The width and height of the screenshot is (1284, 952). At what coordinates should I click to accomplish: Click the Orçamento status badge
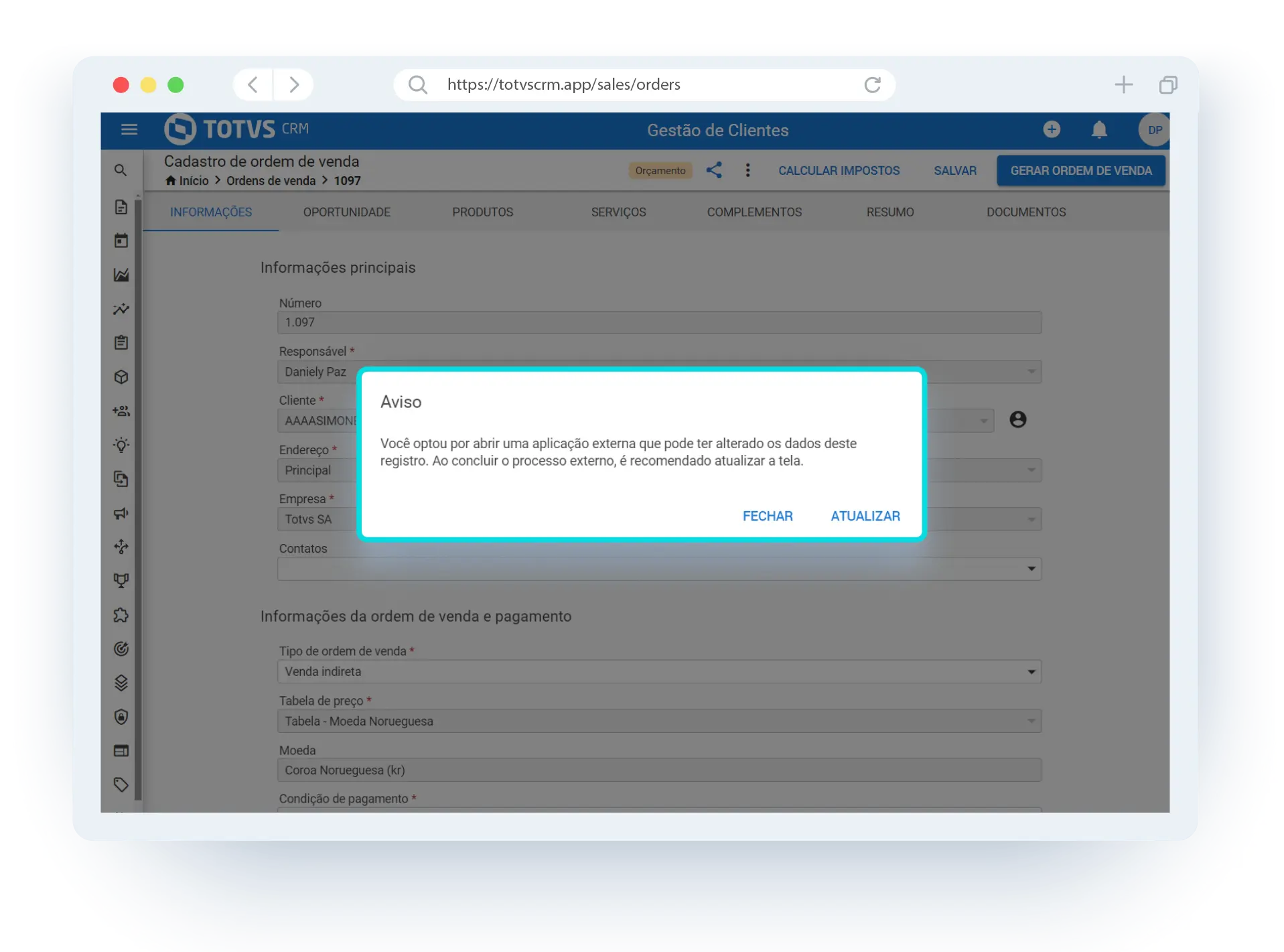[660, 170]
